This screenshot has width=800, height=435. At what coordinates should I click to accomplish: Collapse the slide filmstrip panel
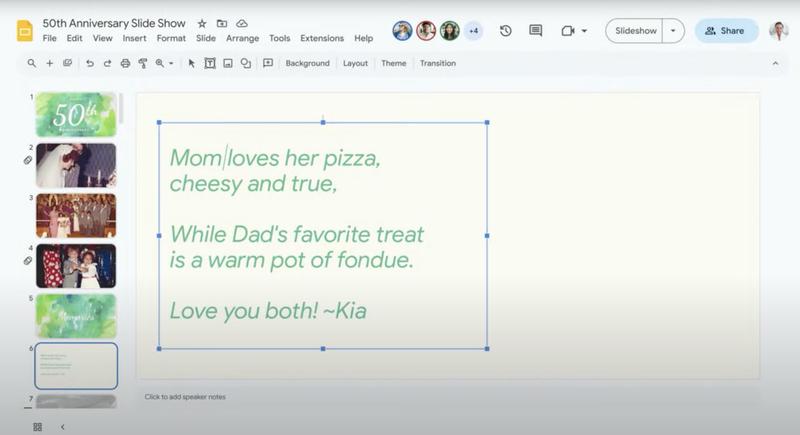[x=62, y=426]
